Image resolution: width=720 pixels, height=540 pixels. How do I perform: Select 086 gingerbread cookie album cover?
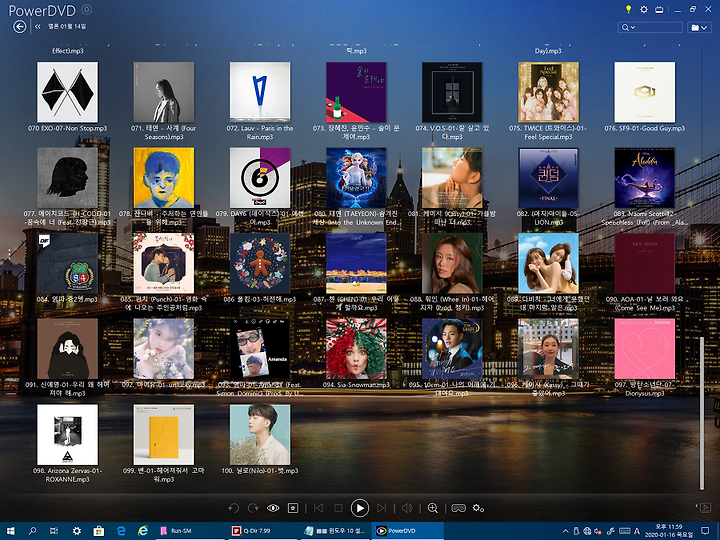click(260, 263)
